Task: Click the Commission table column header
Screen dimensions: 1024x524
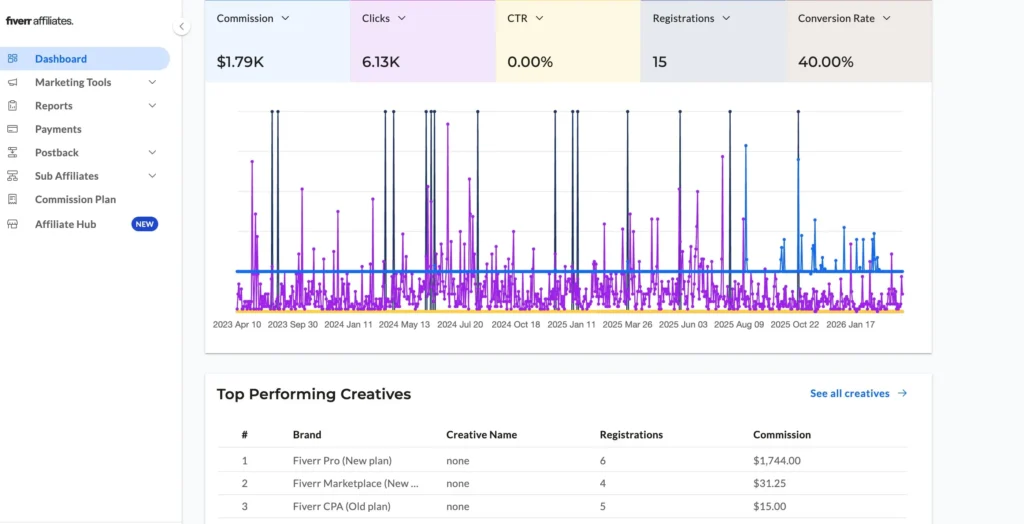Action: pyautogui.click(x=782, y=434)
